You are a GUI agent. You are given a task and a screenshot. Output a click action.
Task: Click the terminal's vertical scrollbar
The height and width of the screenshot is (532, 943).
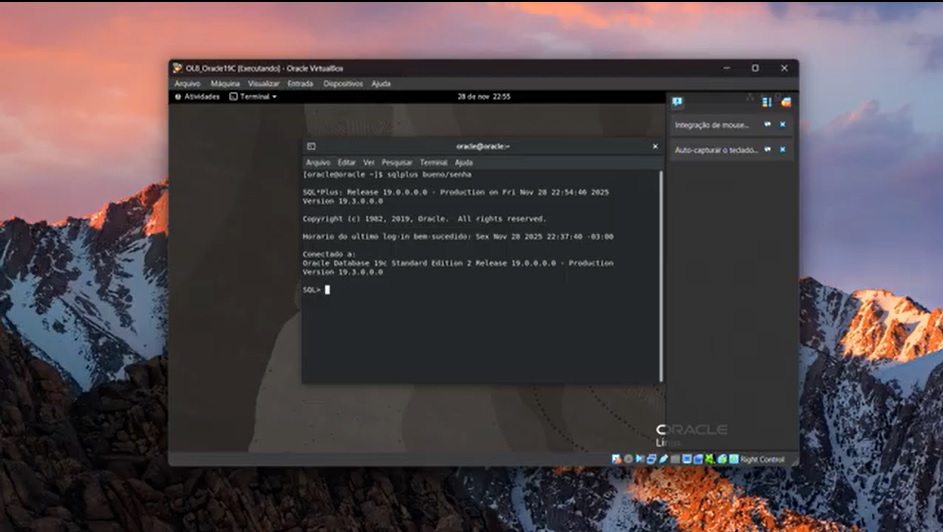pos(660,275)
